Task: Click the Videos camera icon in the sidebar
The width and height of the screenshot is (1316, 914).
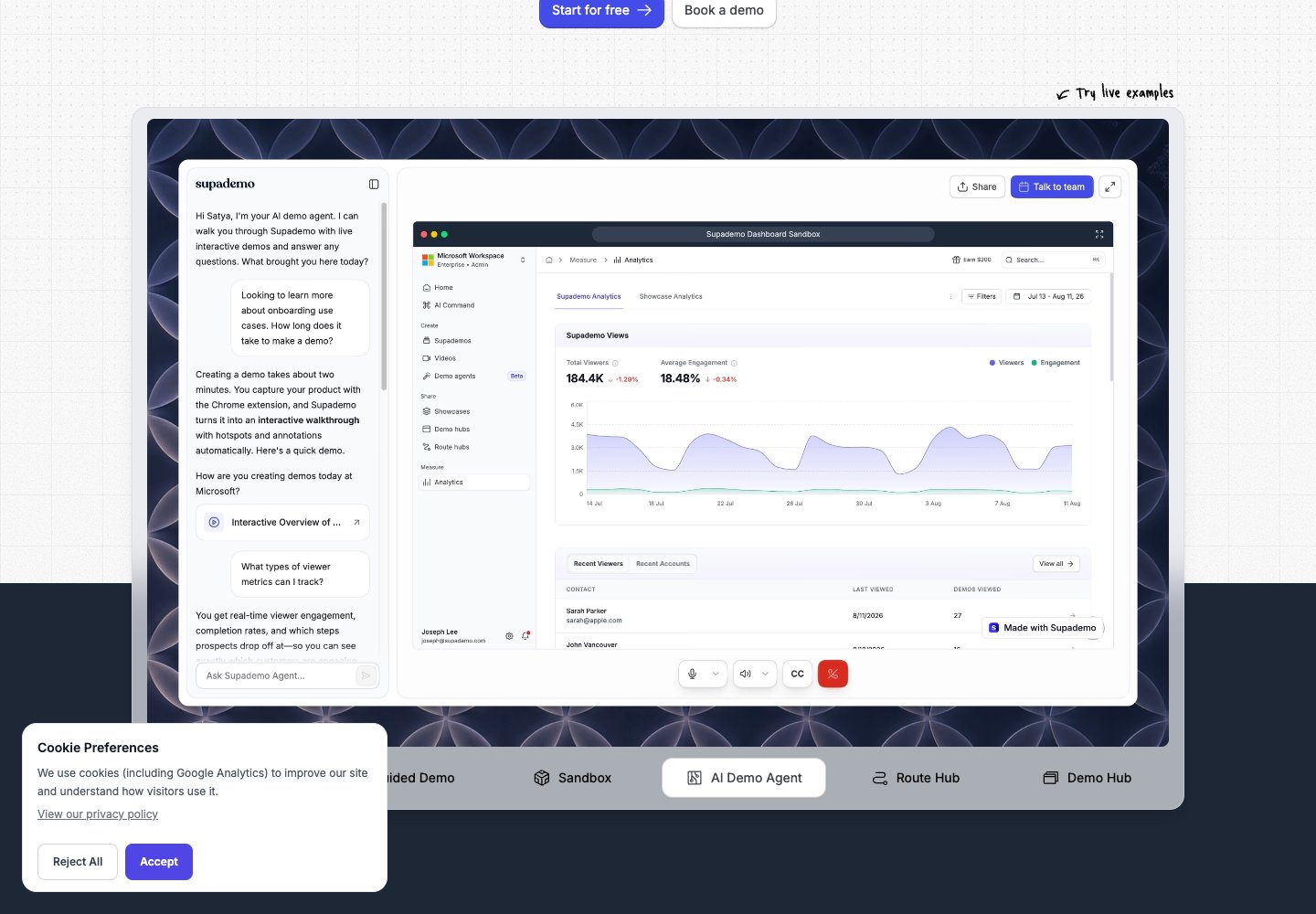Action: pos(427,358)
